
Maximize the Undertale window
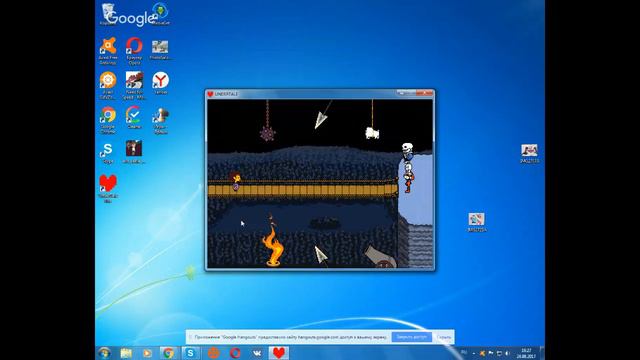[412, 93]
